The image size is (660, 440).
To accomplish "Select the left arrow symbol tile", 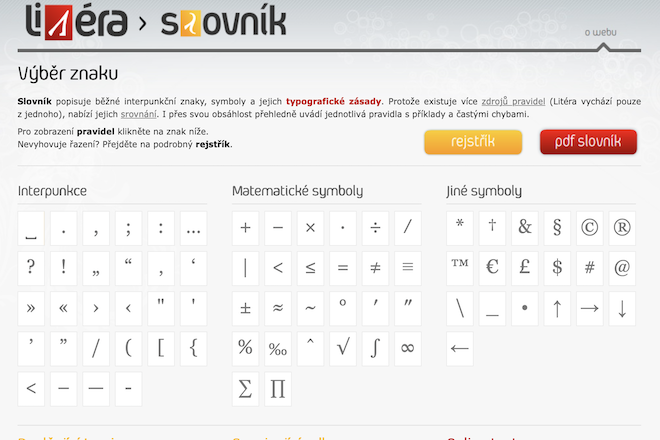I will (x=460, y=348).
